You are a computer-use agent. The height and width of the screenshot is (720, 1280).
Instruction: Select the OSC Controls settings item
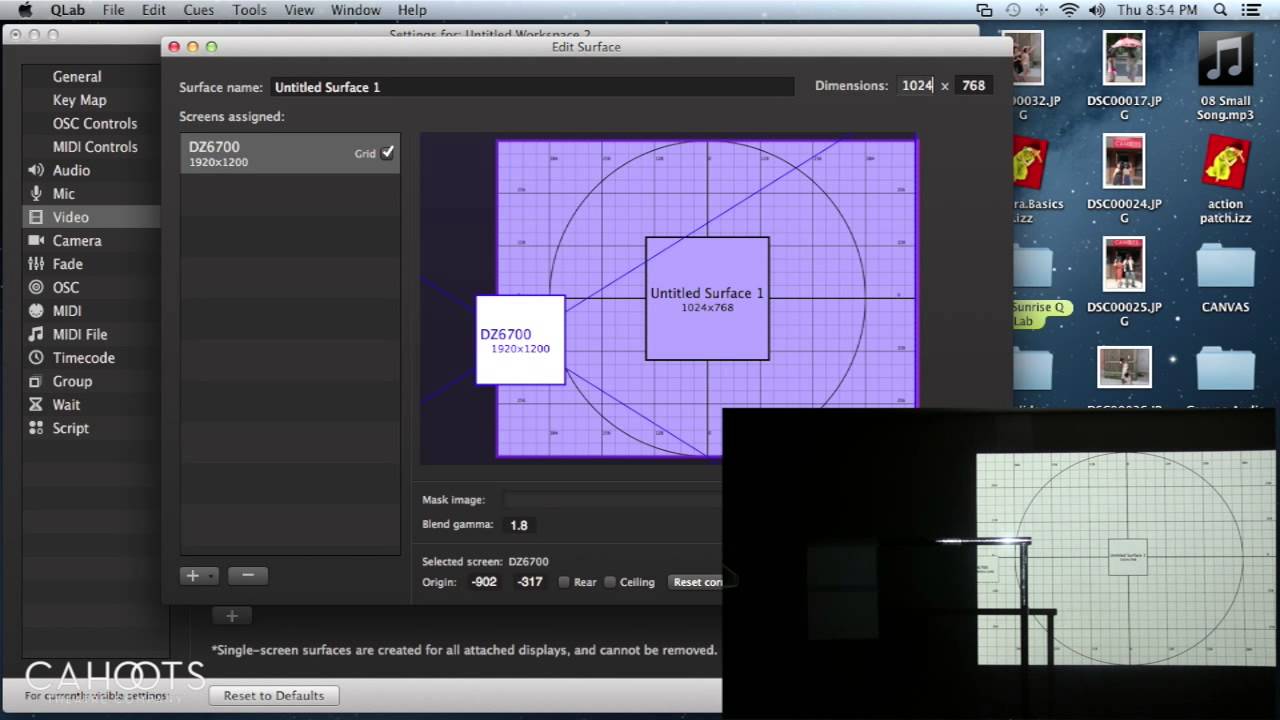pyautogui.click(x=95, y=123)
